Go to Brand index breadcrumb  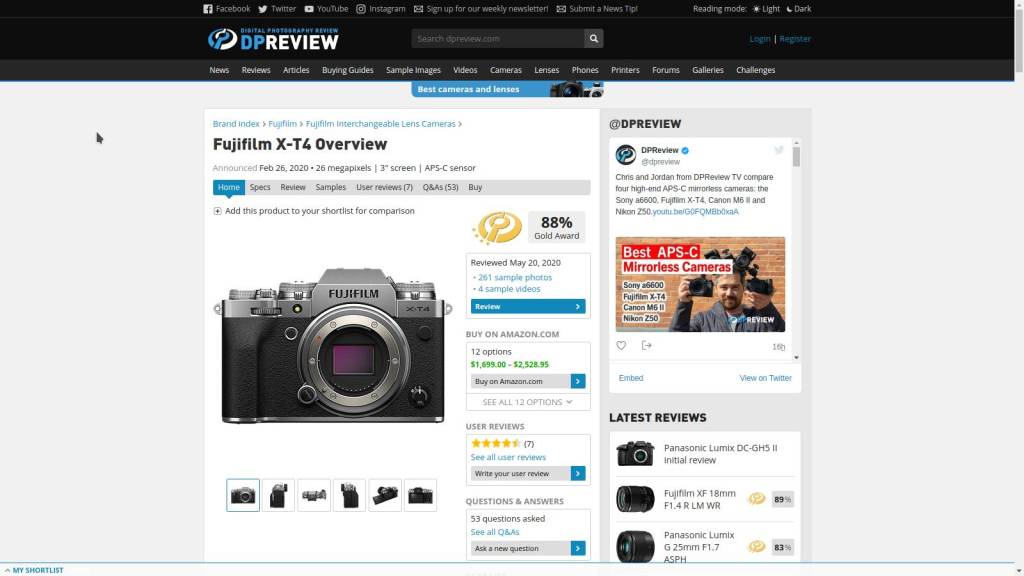point(236,123)
